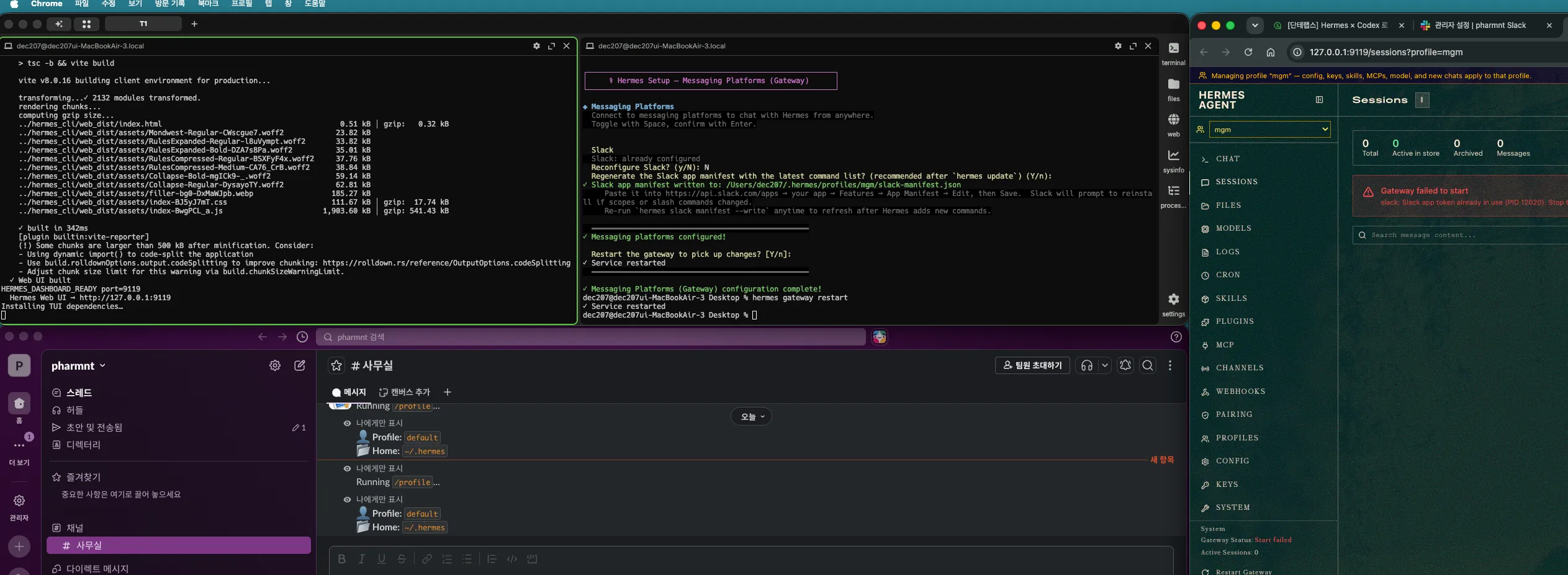This screenshot has height=575, width=1568.
Task: Insert a link in the Slack composer
Action: [426, 559]
